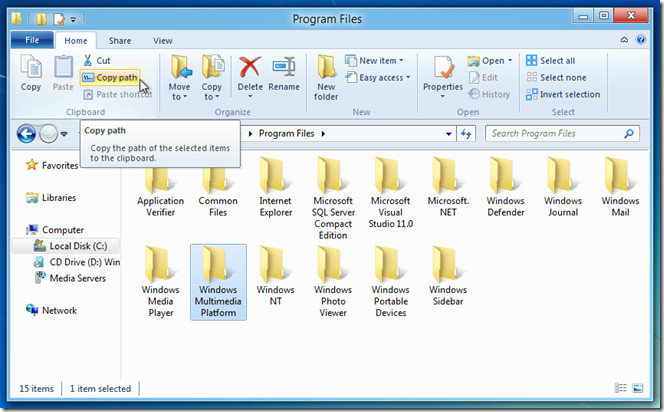Open the Share ribbon tab
This screenshot has width=664, height=412.
tap(120, 41)
